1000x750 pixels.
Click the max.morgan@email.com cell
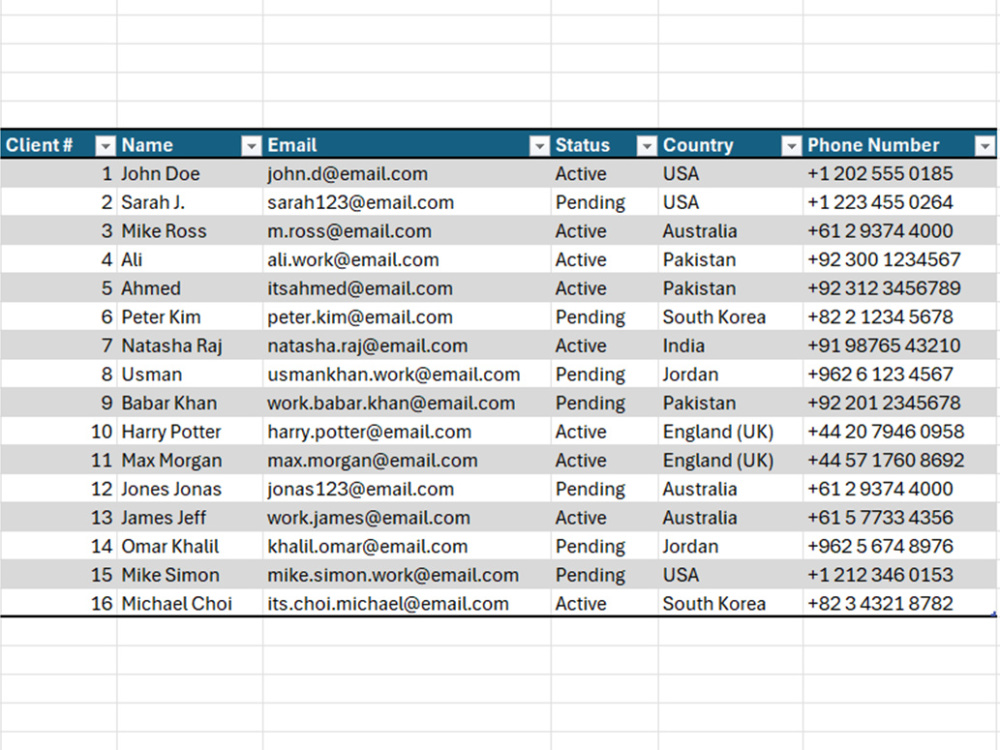(407, 460)
